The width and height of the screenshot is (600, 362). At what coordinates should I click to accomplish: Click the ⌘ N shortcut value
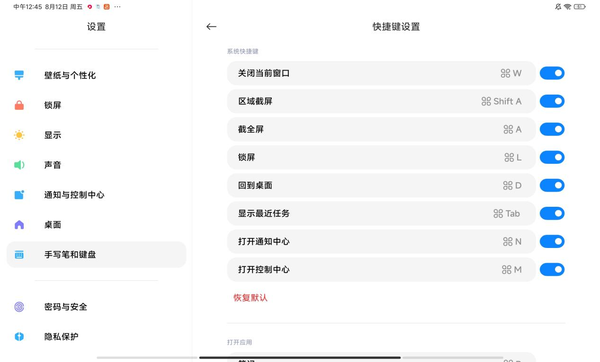pyautogui.click(x=512, y=241)
